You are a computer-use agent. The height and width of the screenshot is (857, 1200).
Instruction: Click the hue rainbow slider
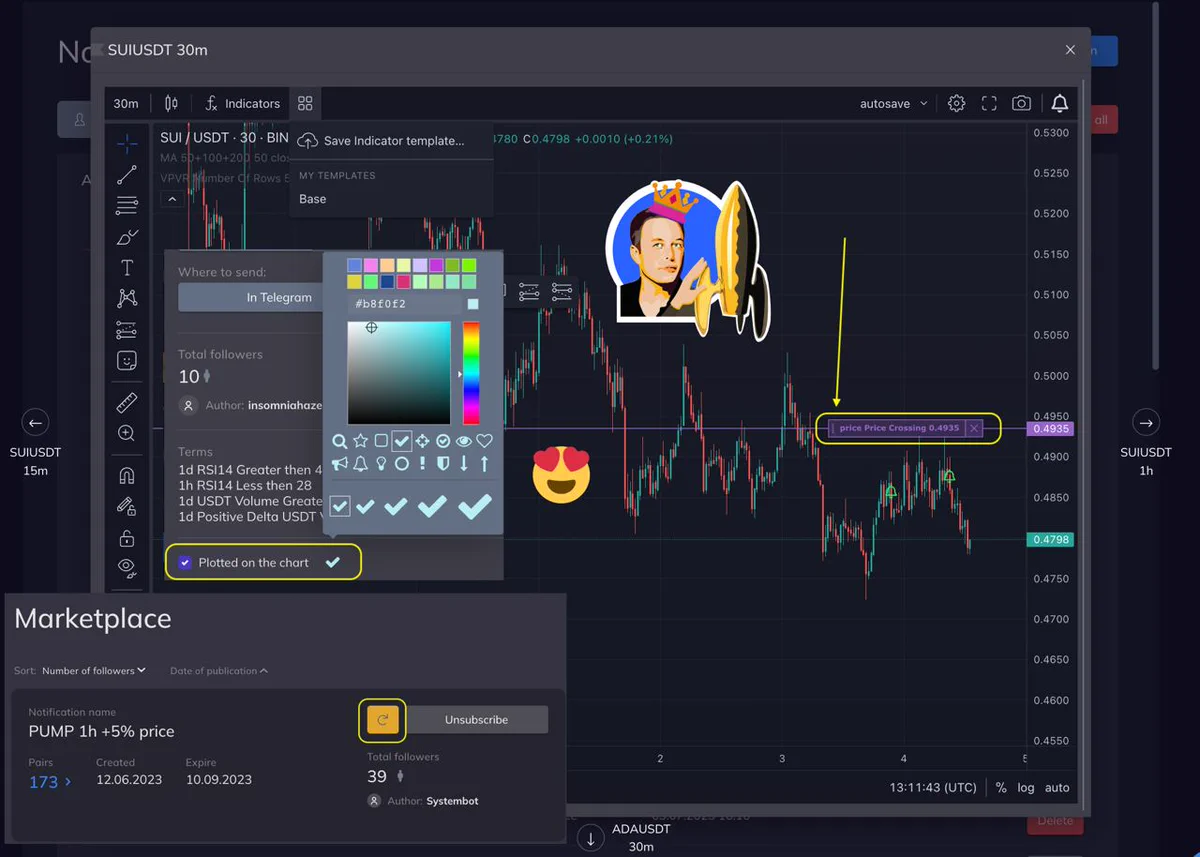[x=470, y=373]
